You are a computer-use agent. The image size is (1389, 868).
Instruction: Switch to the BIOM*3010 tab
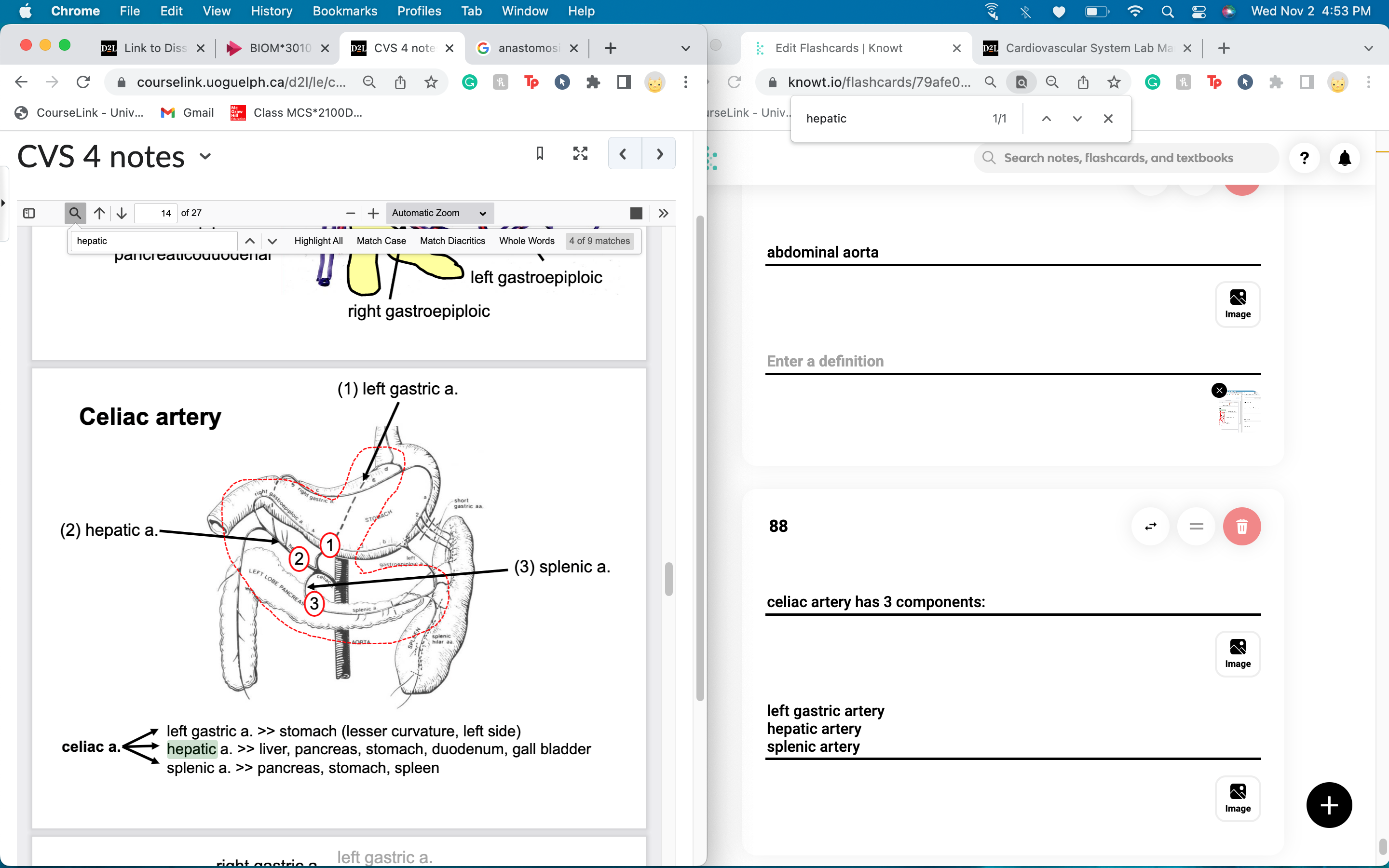pos(278,48)
